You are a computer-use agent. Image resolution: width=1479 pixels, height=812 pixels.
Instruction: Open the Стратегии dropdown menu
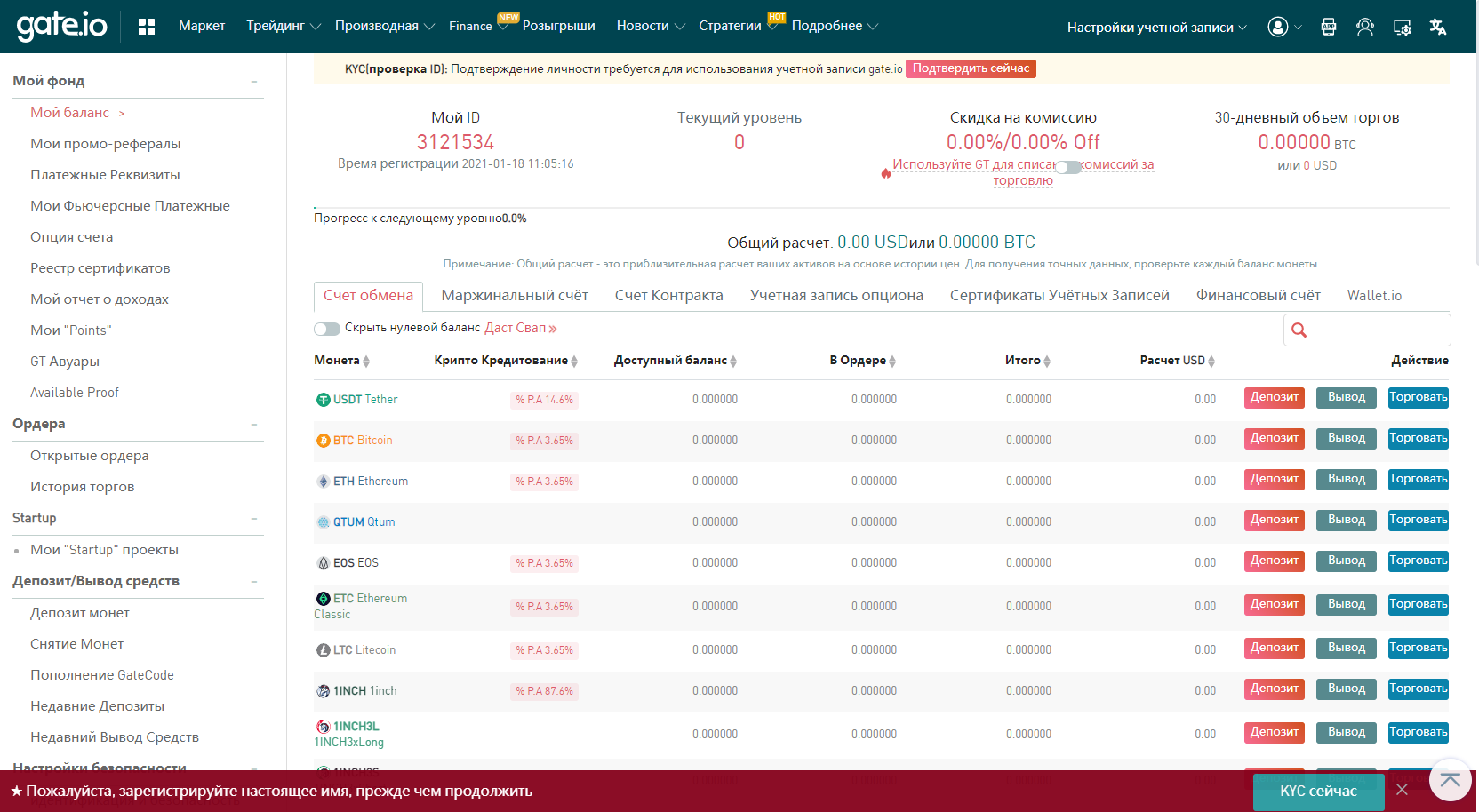738,26
